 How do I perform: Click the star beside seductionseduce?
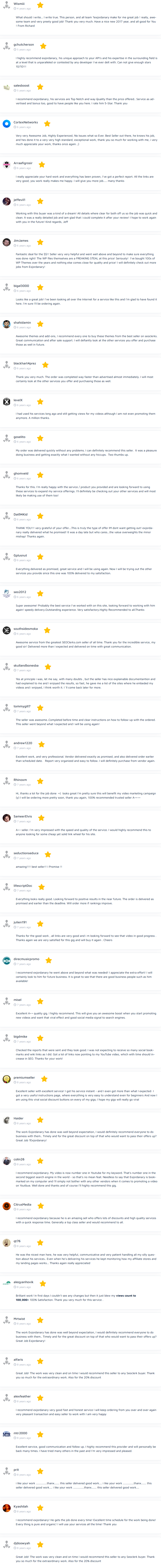tap(48, 854)
